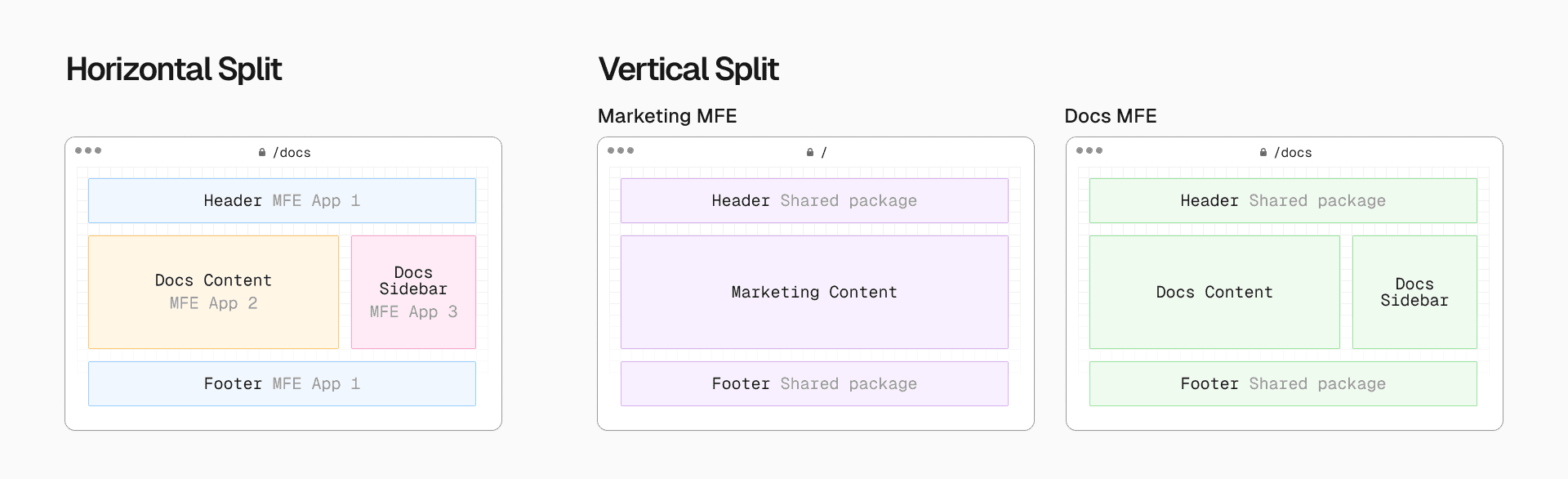Select the green Docs Sidebar block
1568x479 pixels.
[1414, 292]
